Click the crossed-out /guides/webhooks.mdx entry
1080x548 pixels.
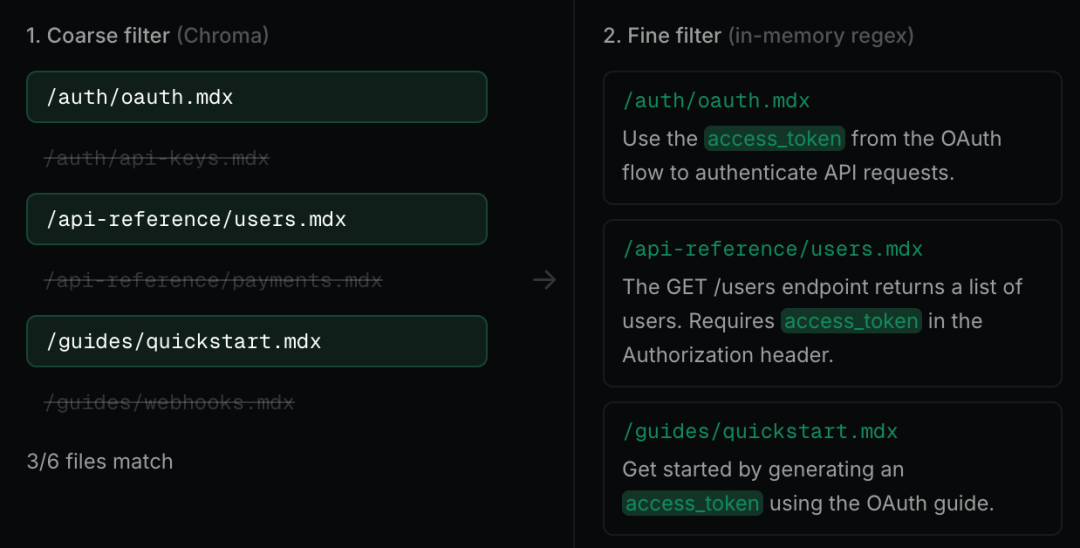(x=169, y=403)
